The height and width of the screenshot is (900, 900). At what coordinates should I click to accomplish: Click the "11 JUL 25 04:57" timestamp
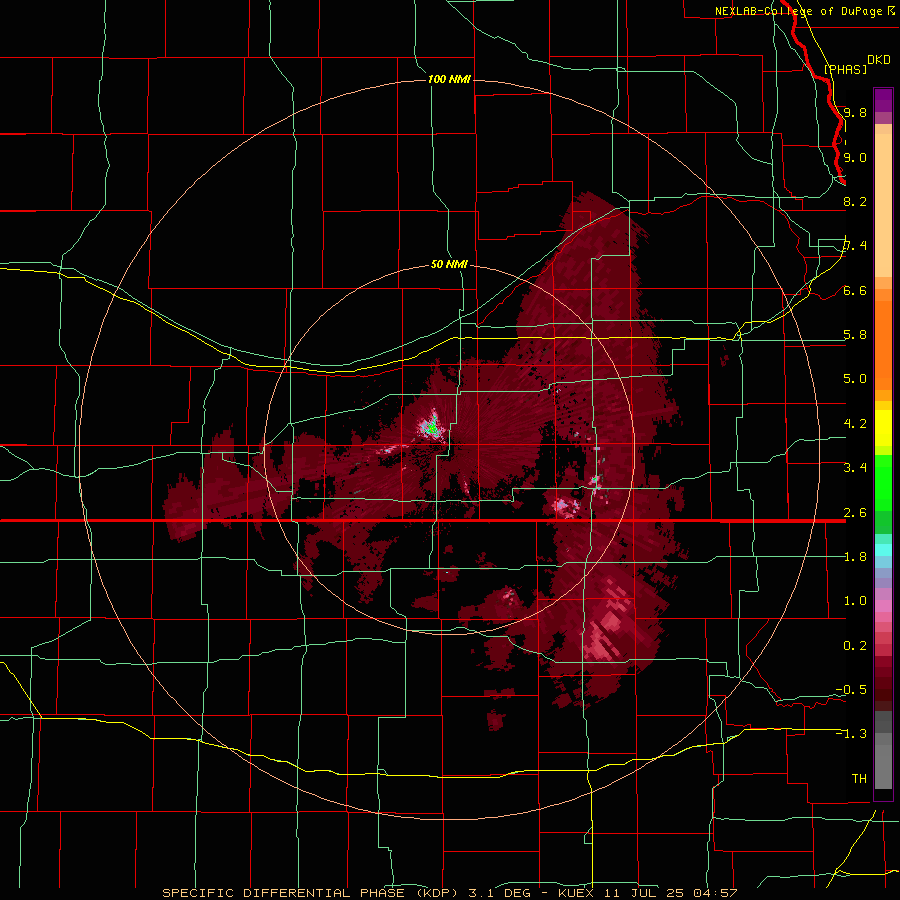coord(671,893)
